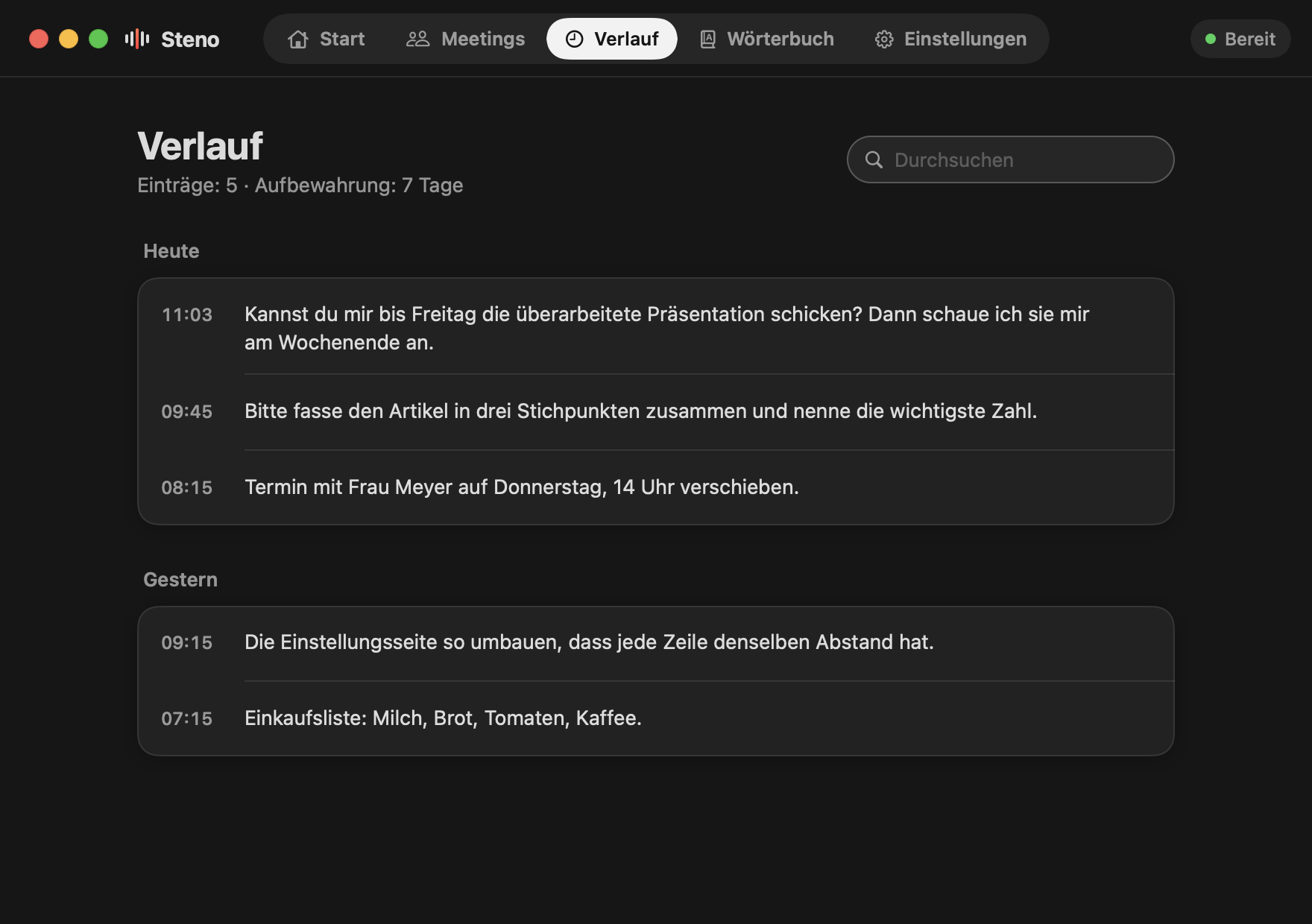Image resolution: width=1312 pixels, height=924 pixels.
Task: Click the Einträge: 5 · Aufbewahrung subtitle
Action: click(x=300, y=186)
